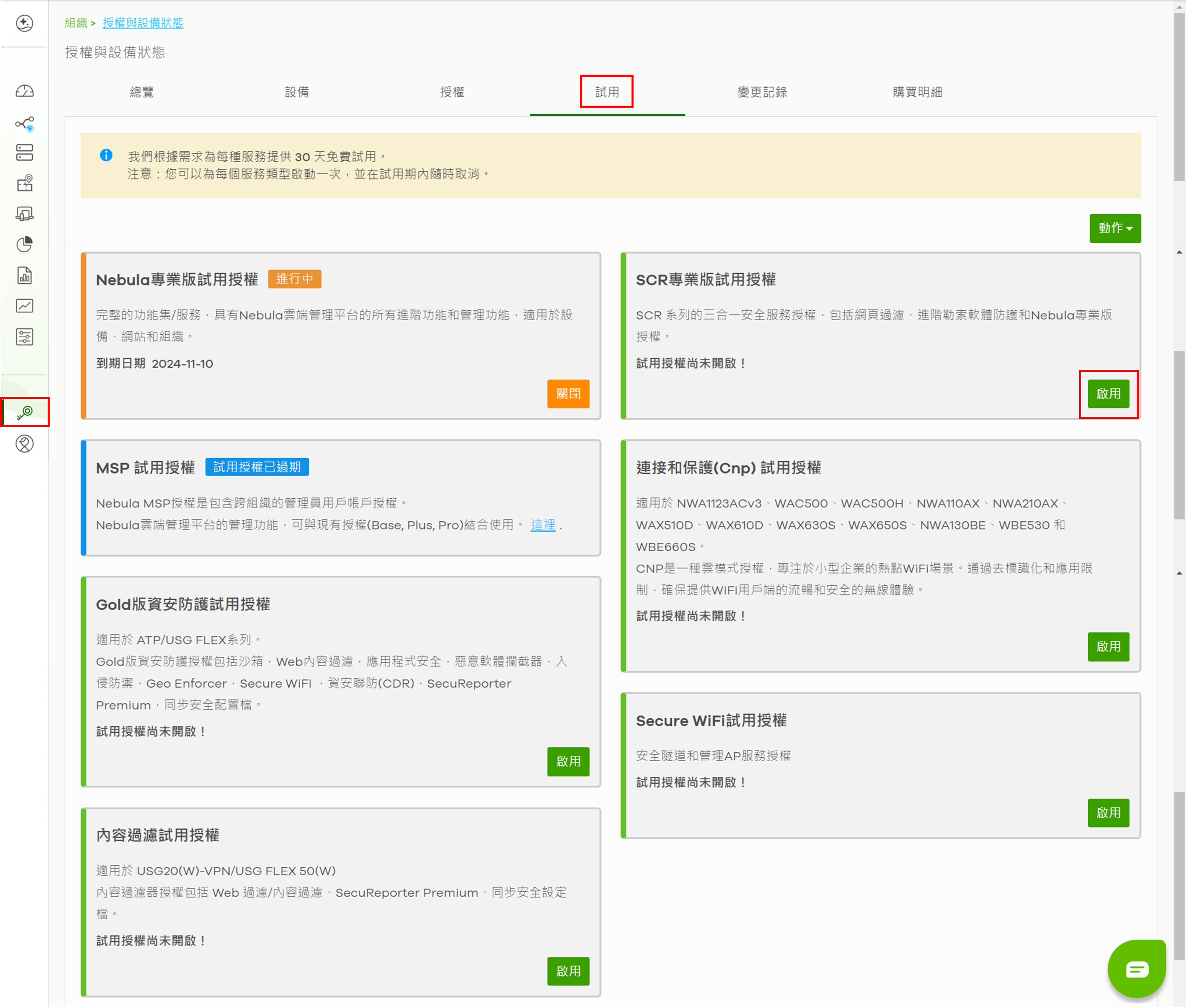This screenshot has width=1186, height=1008.
Task: Switch to the 授權 tab
Action: click(452, 92)
